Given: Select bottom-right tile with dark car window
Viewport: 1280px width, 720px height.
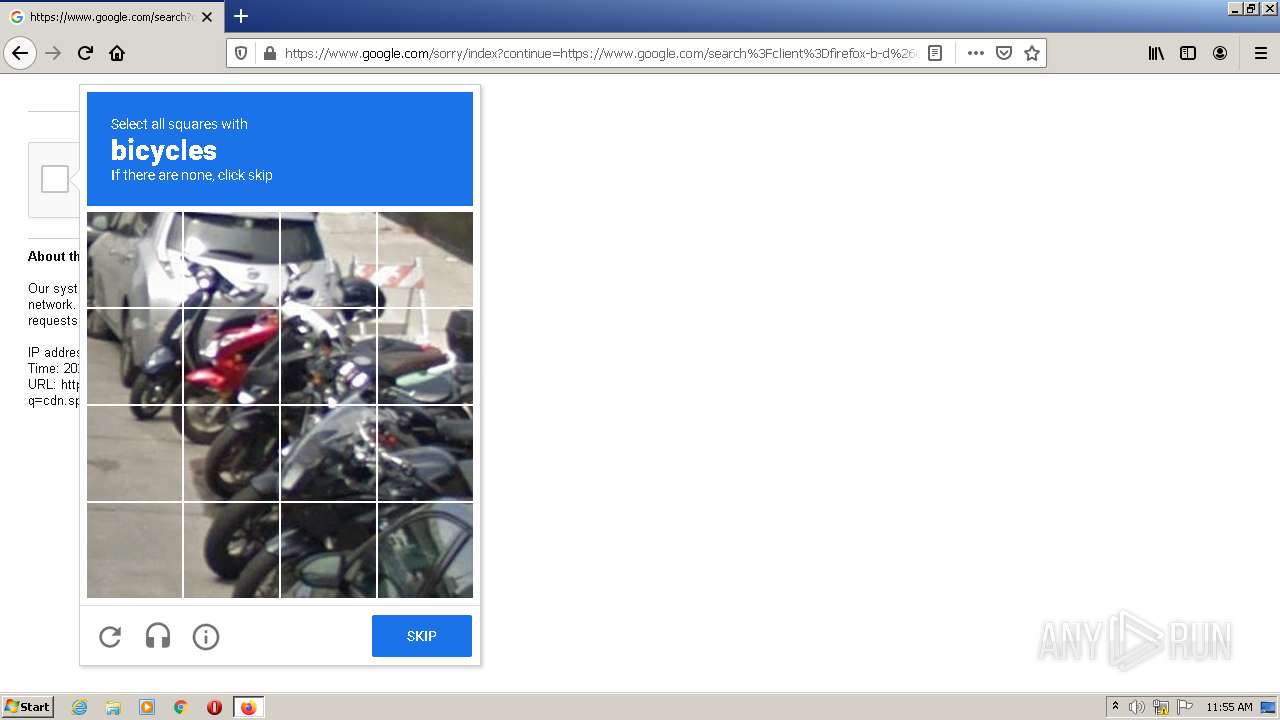Looking at the screenshot, I should (425, 550).
